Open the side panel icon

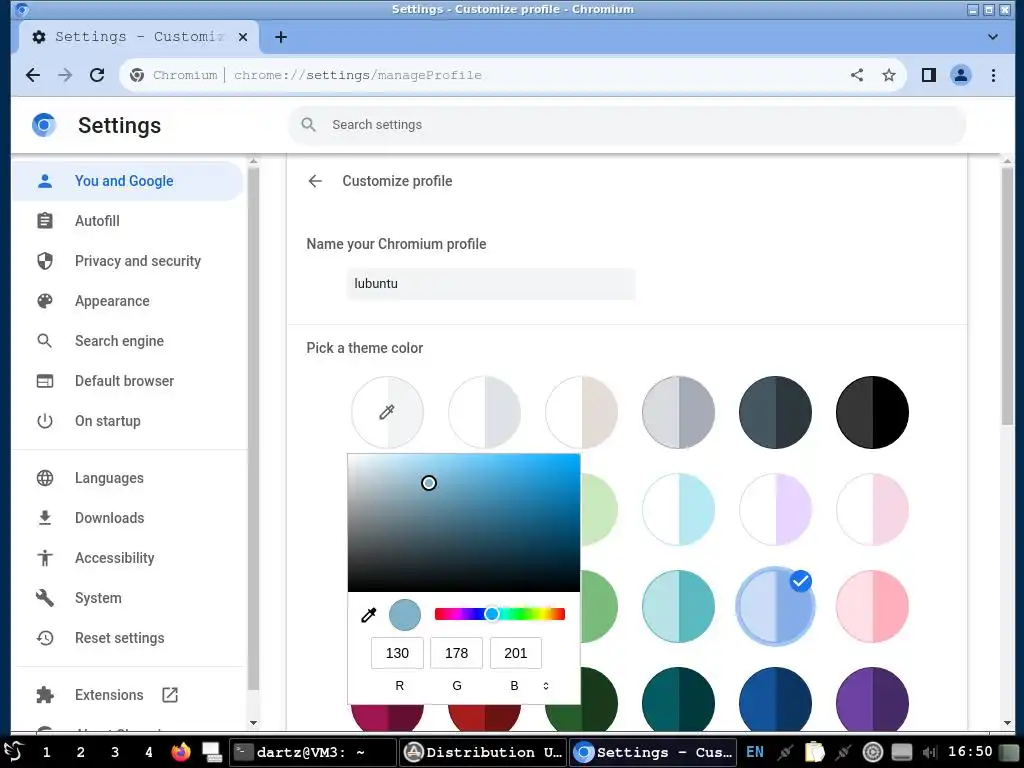point(929,75)
